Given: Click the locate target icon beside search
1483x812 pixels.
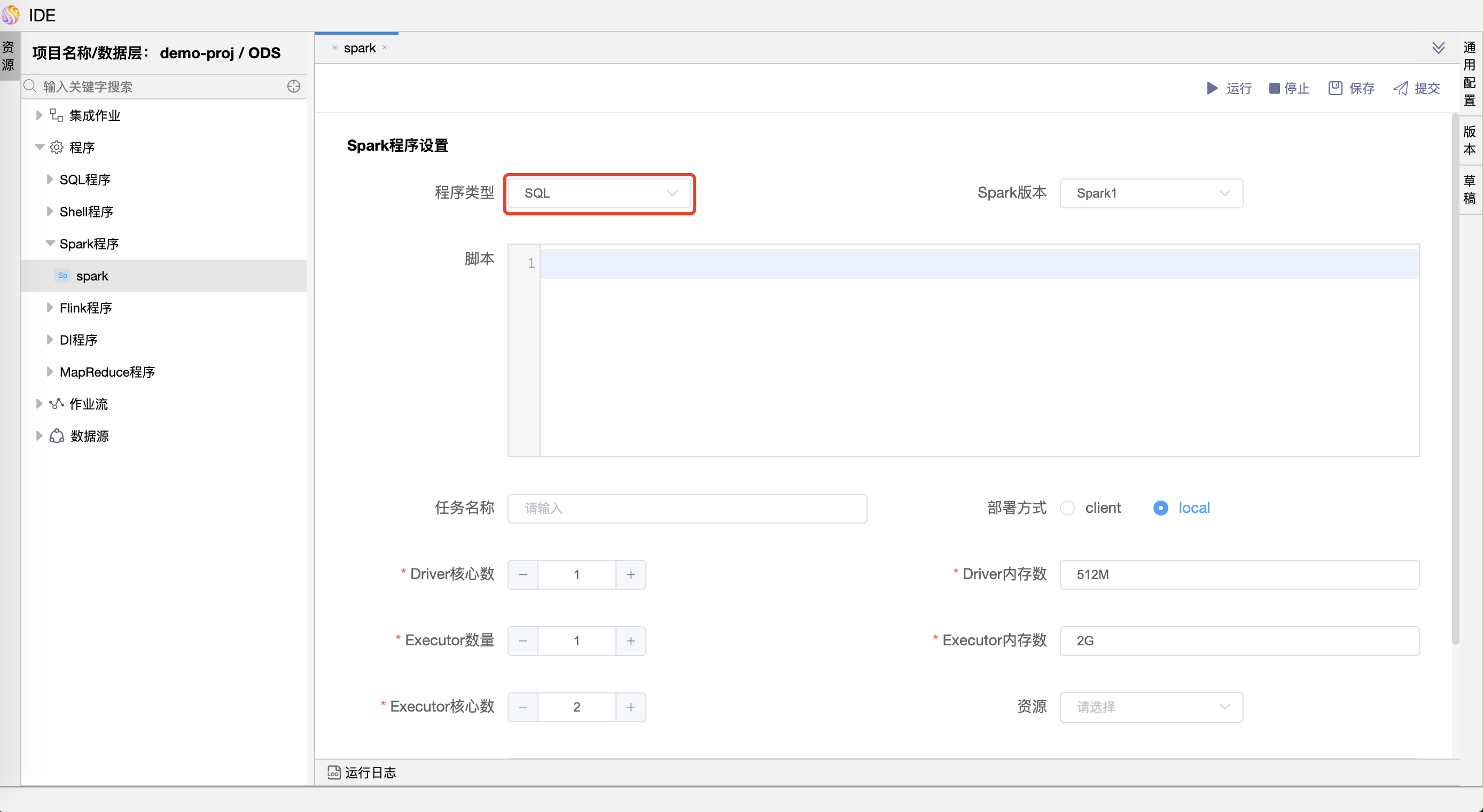Looking at the screenshot, I should pos(294,87).
